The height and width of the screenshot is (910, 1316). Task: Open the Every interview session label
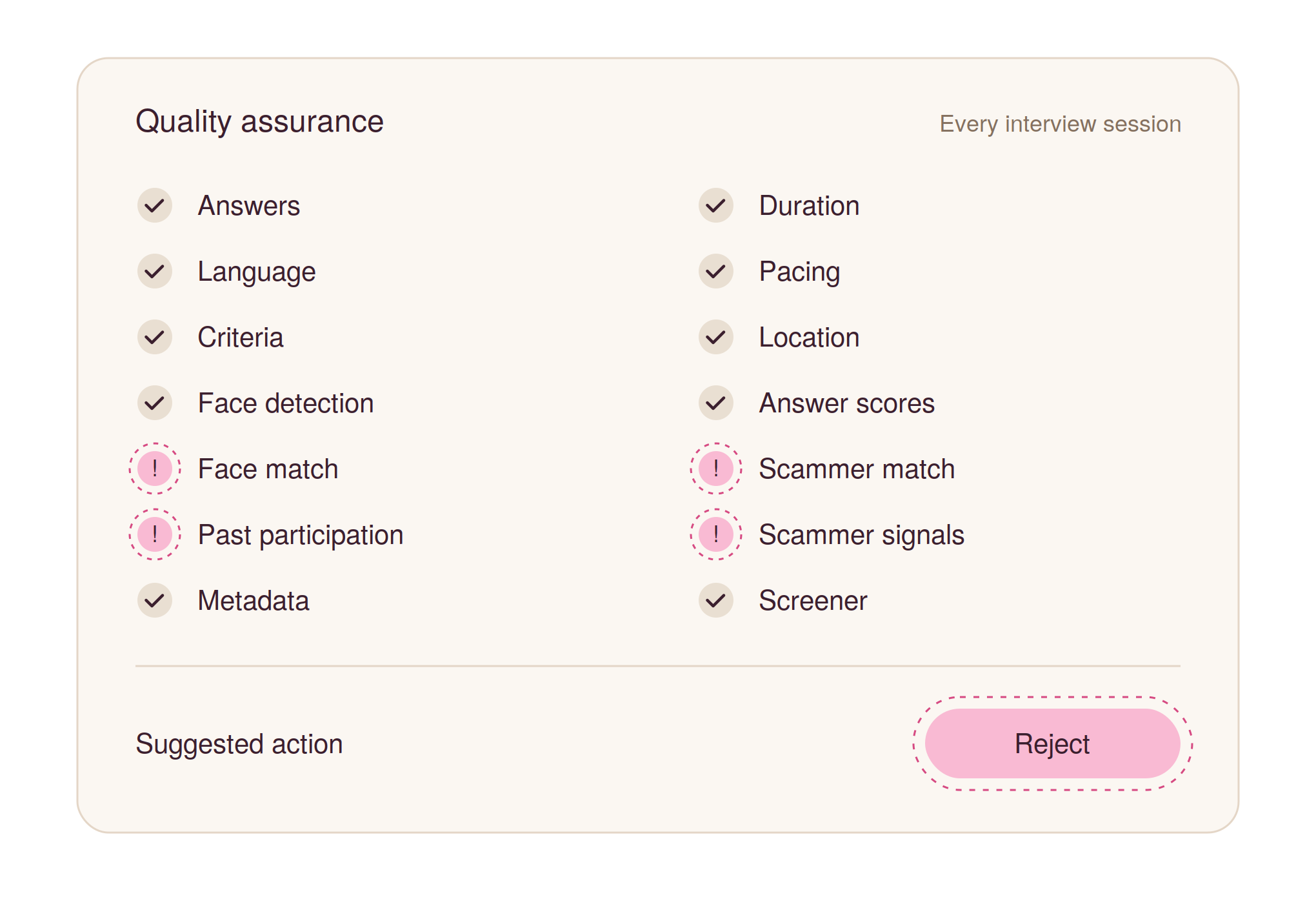(x=1060, y=124)
